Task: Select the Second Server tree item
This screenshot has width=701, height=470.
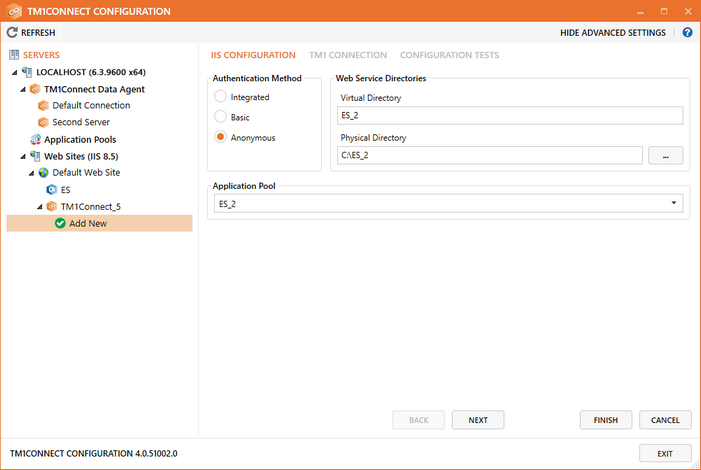Action: tap(81, 122)
